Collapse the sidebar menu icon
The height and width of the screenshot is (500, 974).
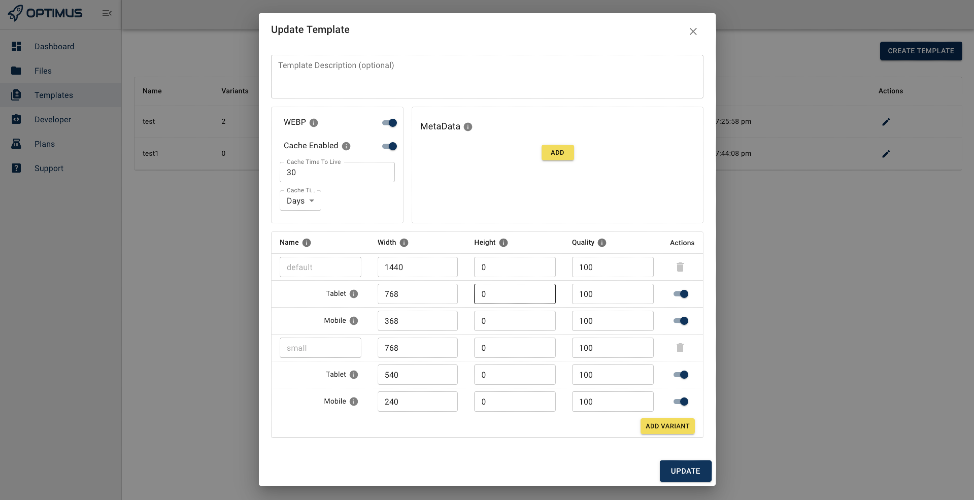pos(107,13)
